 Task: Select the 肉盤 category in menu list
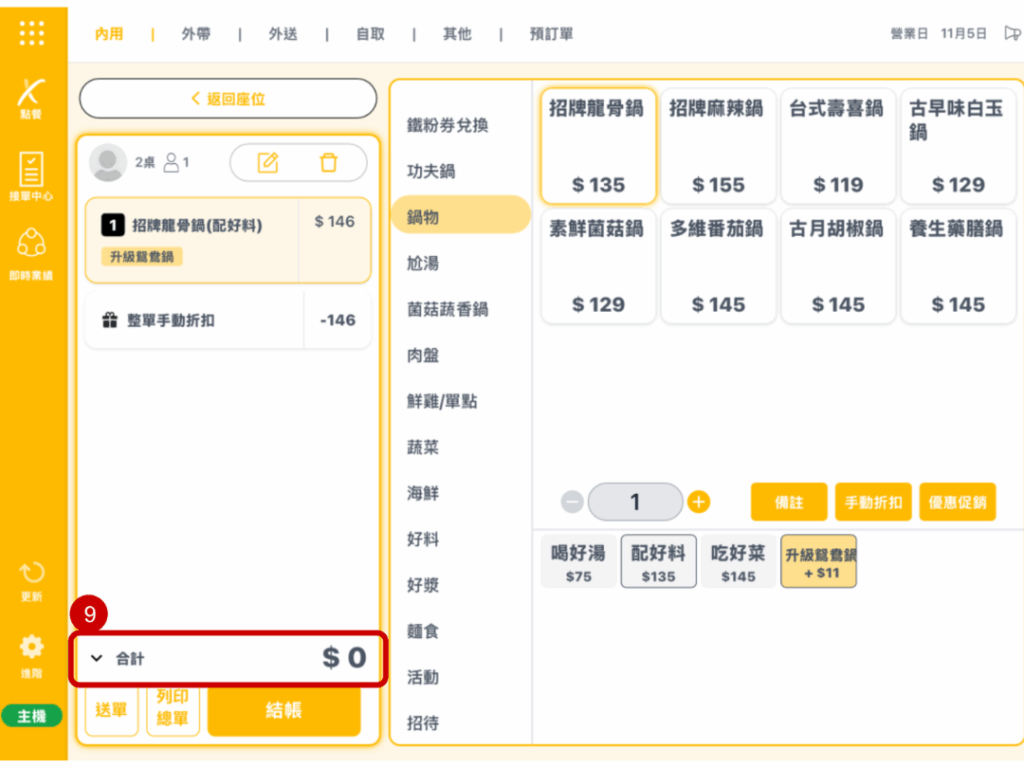coord(423,355)
